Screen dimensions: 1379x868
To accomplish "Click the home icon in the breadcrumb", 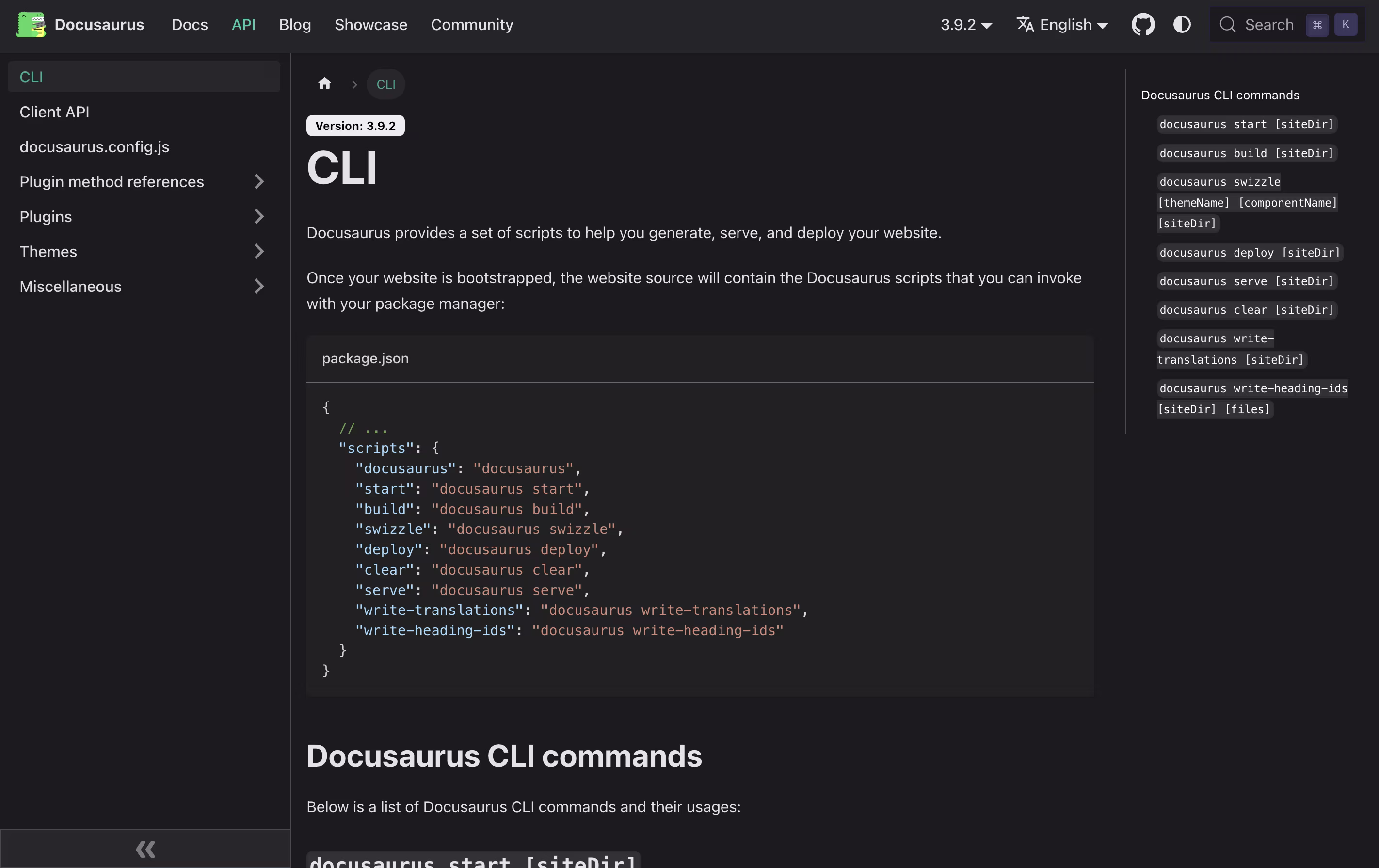I will (x=324, y=83).
